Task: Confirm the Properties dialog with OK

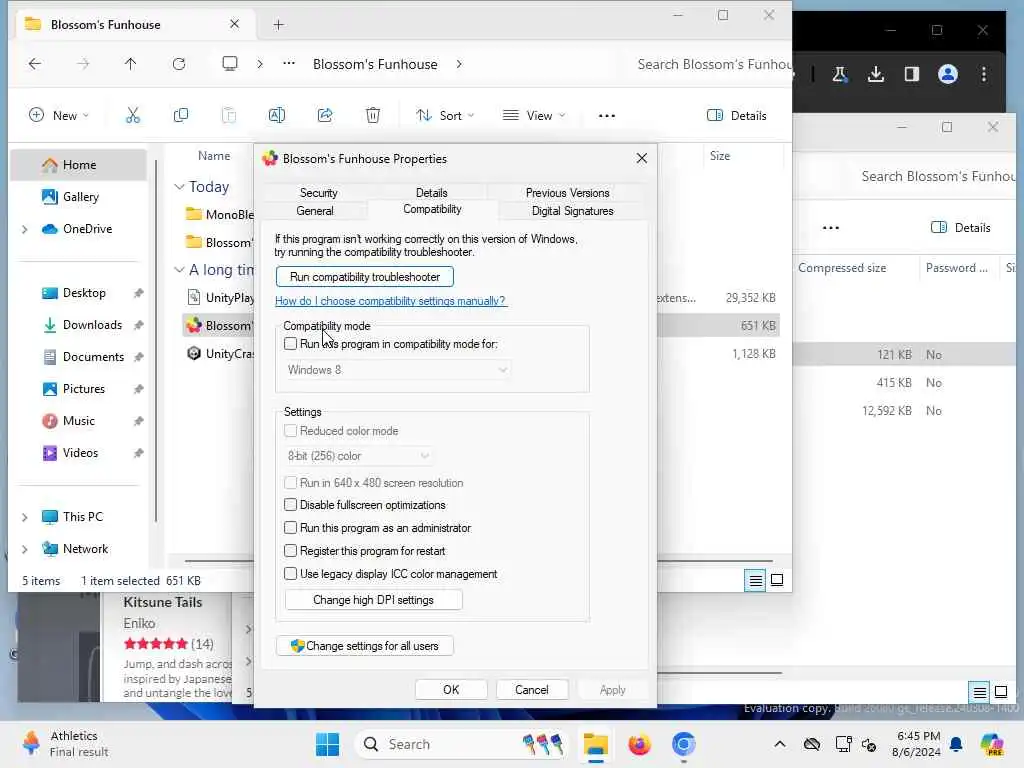Action: point(451,690)
